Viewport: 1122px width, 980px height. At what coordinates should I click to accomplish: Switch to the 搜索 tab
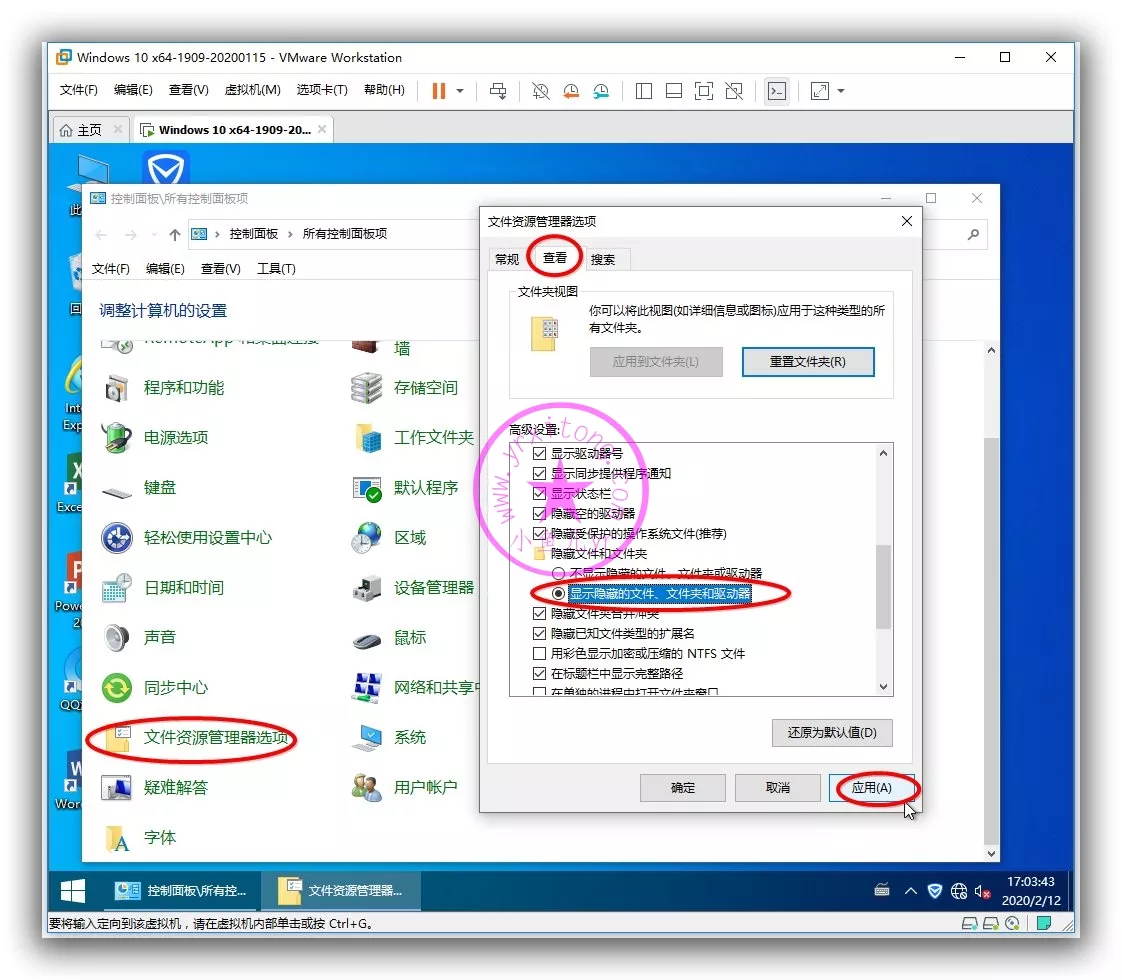603,259
